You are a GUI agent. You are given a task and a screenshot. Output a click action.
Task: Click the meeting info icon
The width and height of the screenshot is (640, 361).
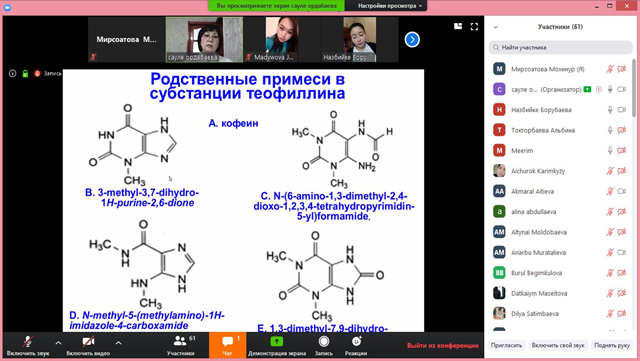coord(13,74)
